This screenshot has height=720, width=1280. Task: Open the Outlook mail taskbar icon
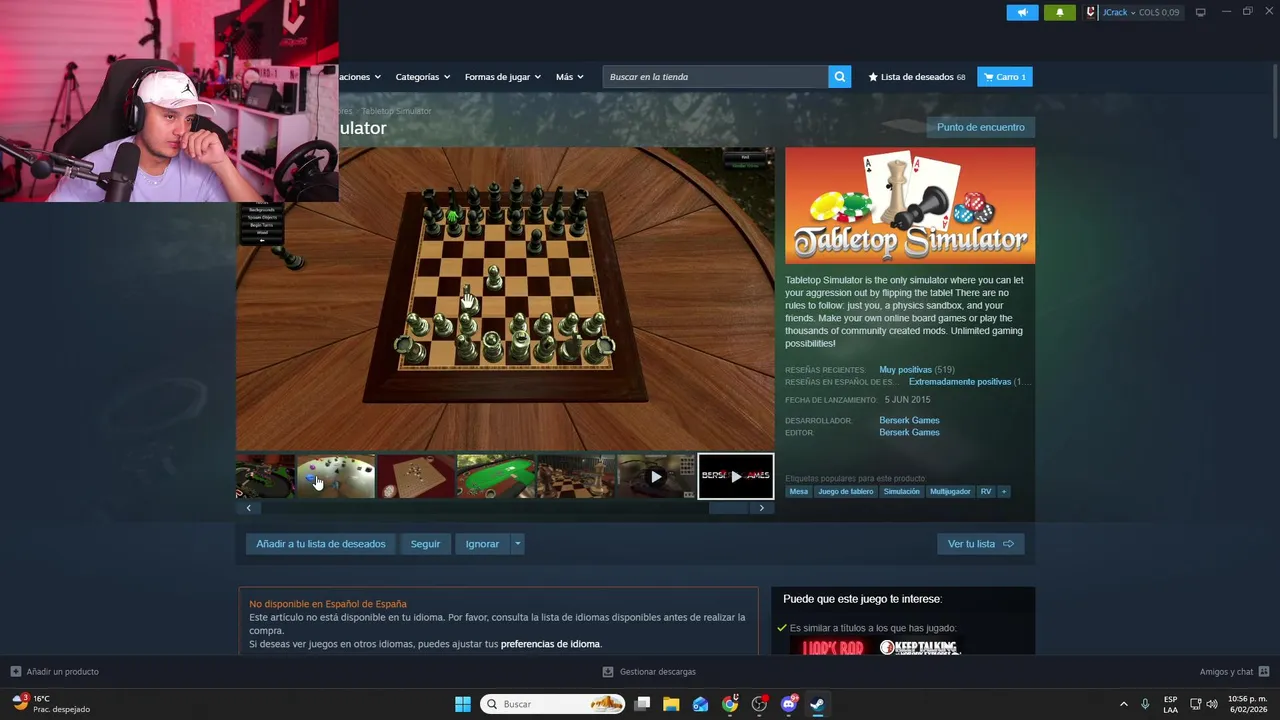point(700,704)
